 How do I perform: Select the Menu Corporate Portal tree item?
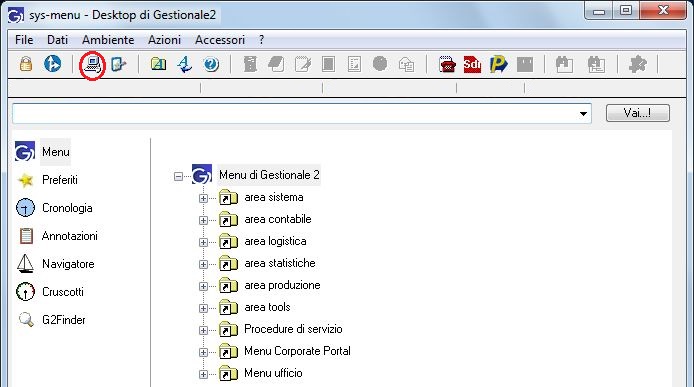pos(297,351)
